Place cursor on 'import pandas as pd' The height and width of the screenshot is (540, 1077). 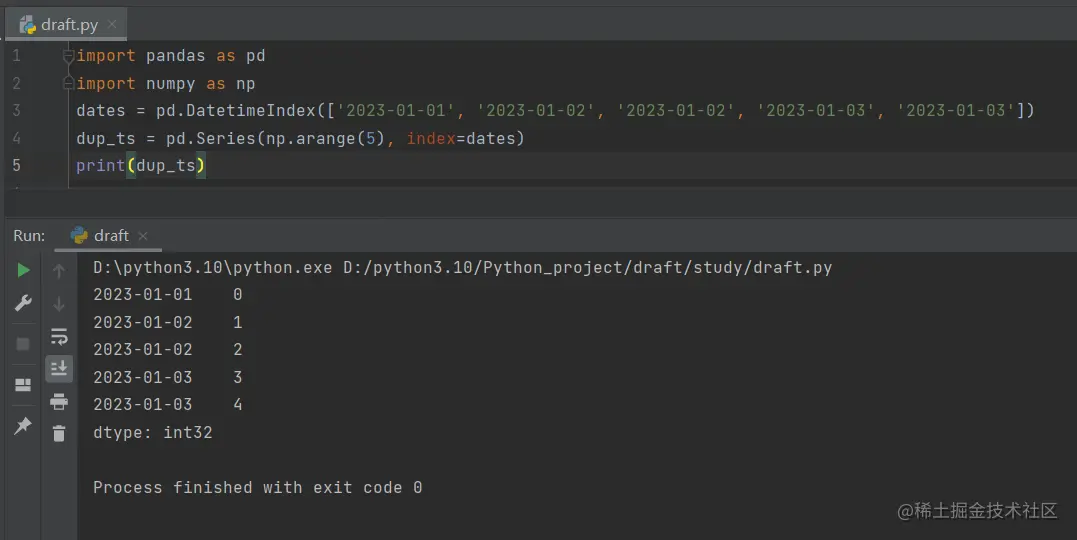[170, 56]
